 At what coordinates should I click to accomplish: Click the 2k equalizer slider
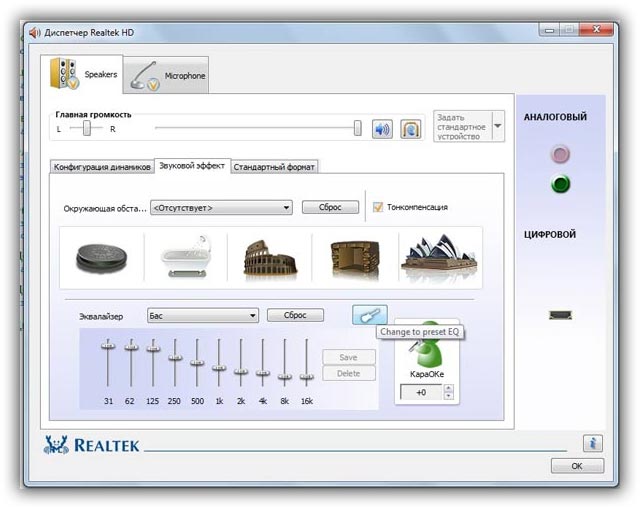pos(241,371)
